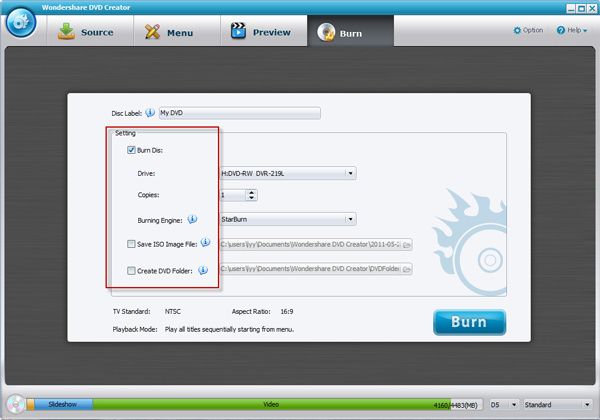The image size is (600, 420).
Task: Click the Playback Mode description text
Action: pos(229,329)
